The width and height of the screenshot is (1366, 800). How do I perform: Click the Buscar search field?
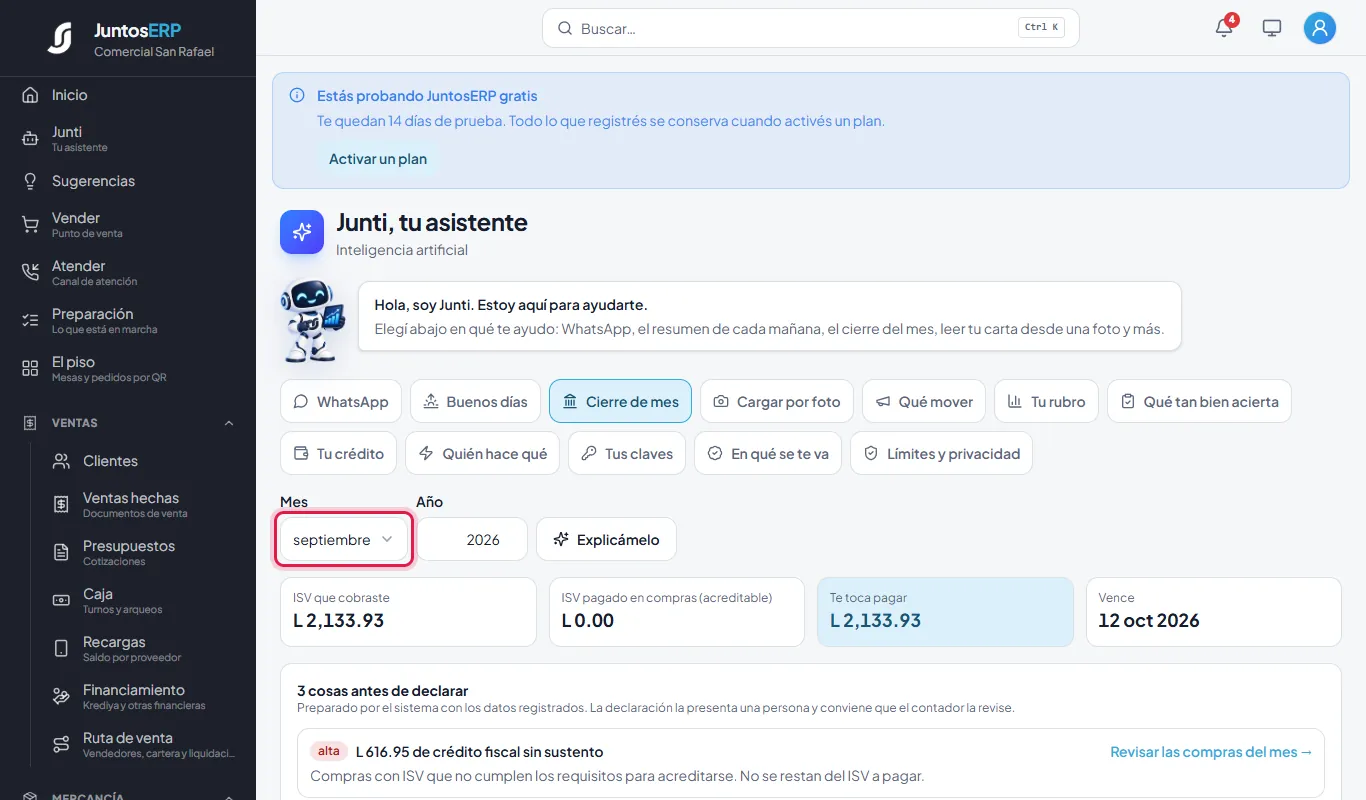pyautogui.click(x=811, y=28)
